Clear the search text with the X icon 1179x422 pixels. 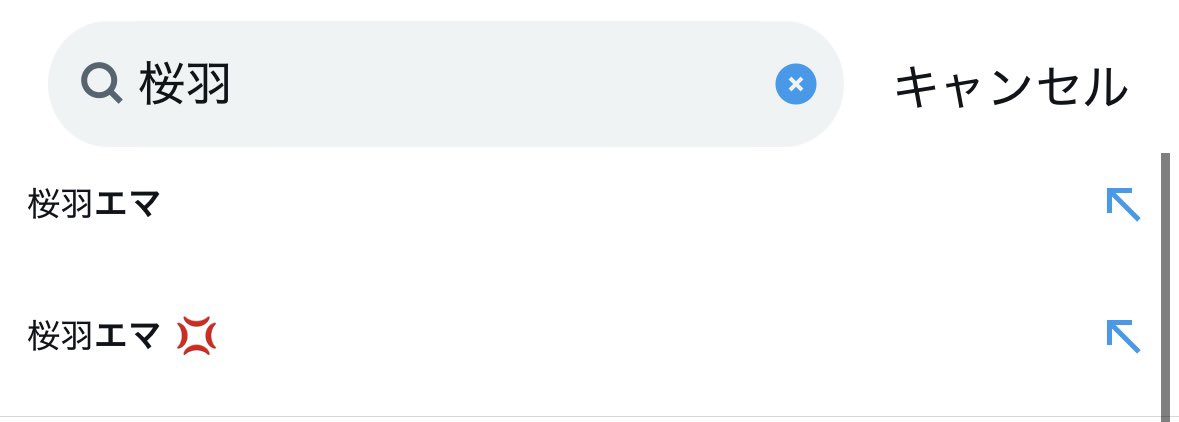point(795,85)
